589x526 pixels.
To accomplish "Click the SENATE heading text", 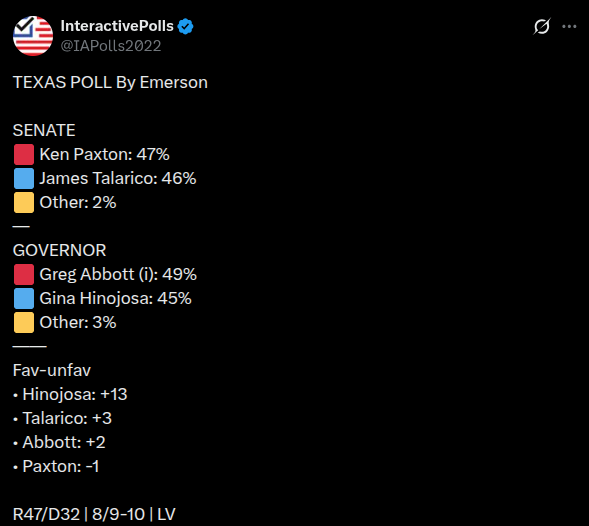I will tap(44, 130).
